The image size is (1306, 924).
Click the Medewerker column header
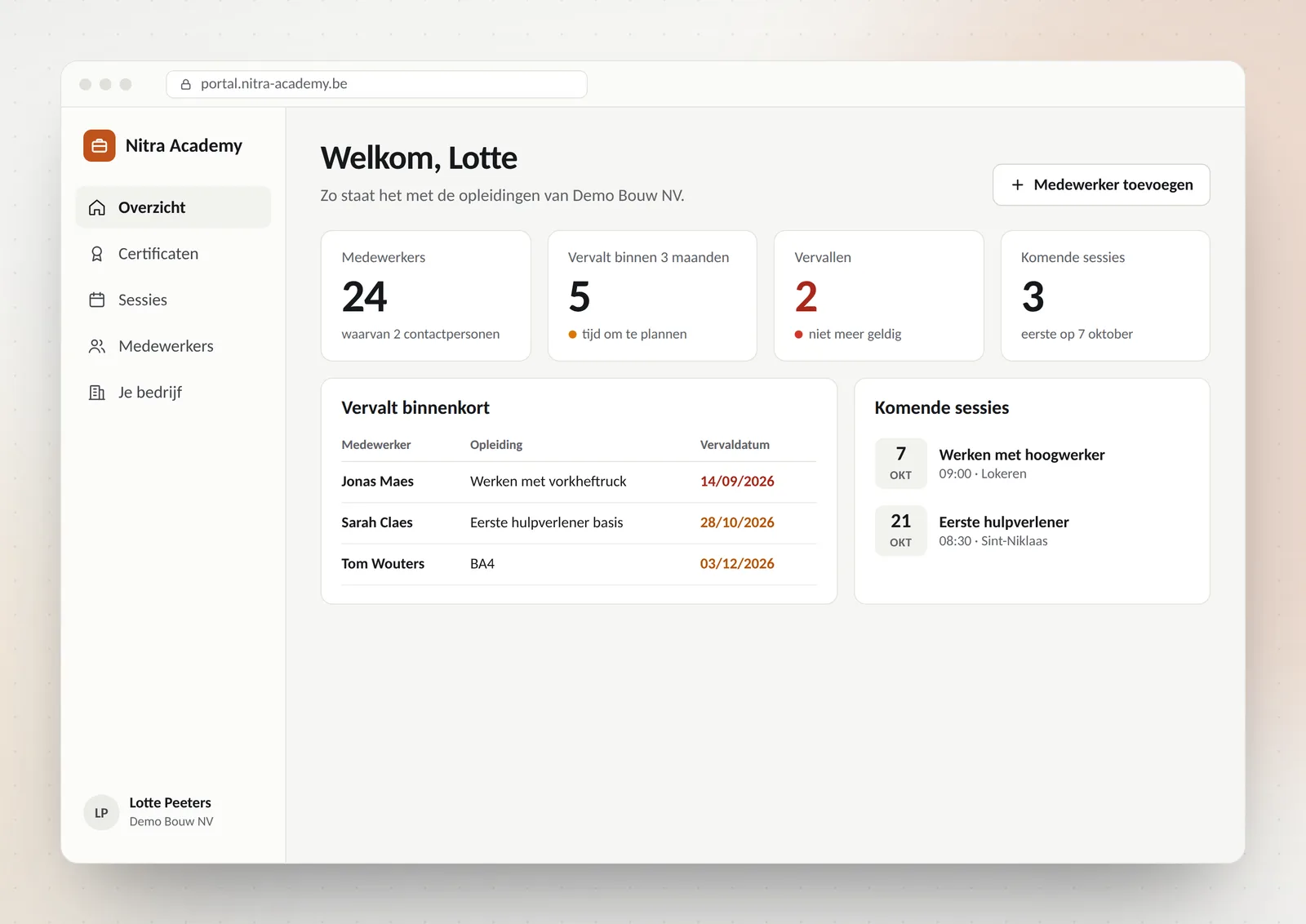[376, 445]
